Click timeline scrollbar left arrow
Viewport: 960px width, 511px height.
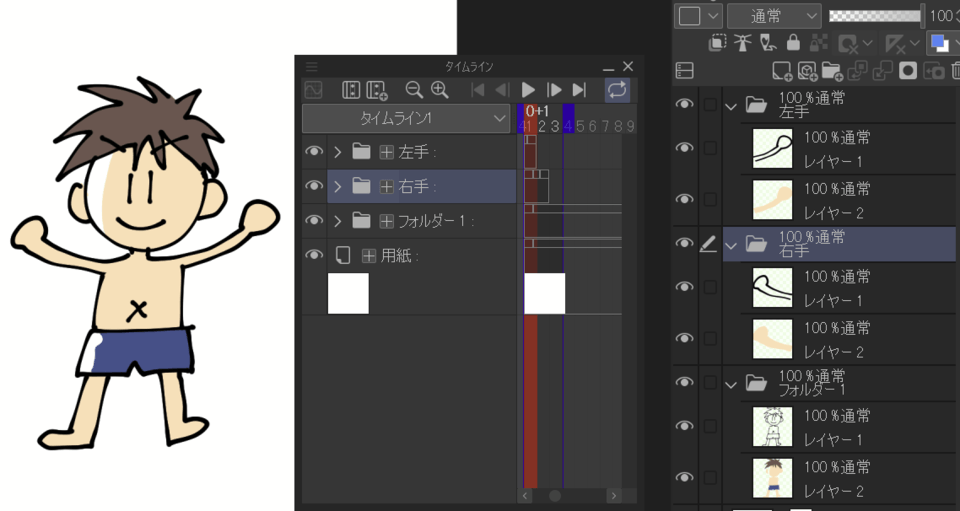[526, 495]
